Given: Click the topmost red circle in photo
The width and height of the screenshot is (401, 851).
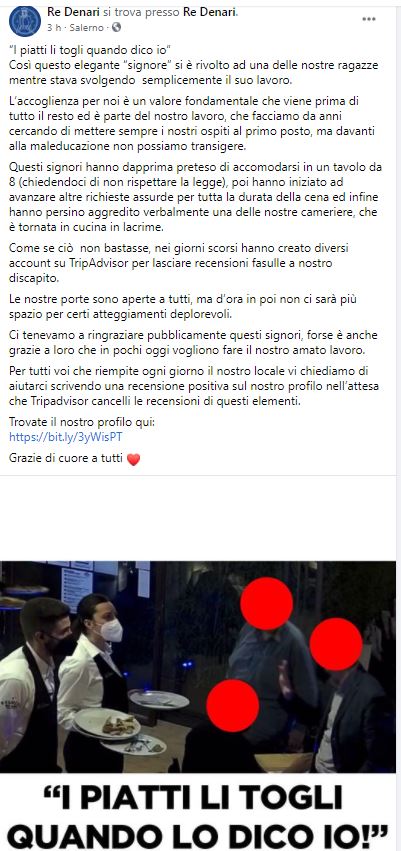Looking at the screenshot, I should pyautogui.click(x=266, y=604).
